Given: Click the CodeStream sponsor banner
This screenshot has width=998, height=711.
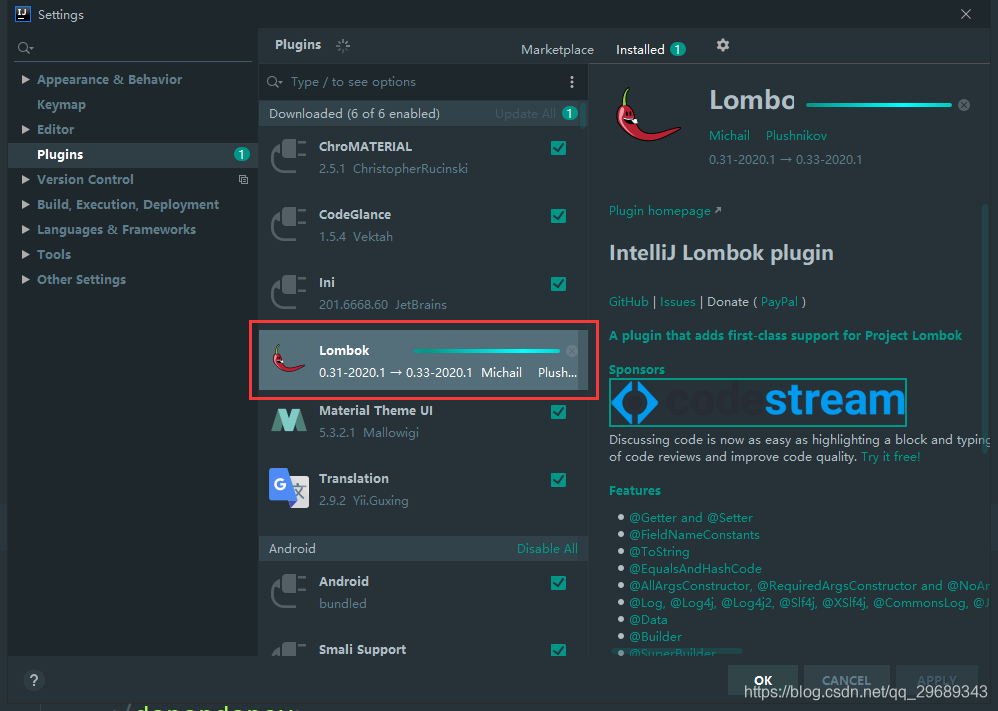Looking at the screenshot, I should (x=757, y=402).
